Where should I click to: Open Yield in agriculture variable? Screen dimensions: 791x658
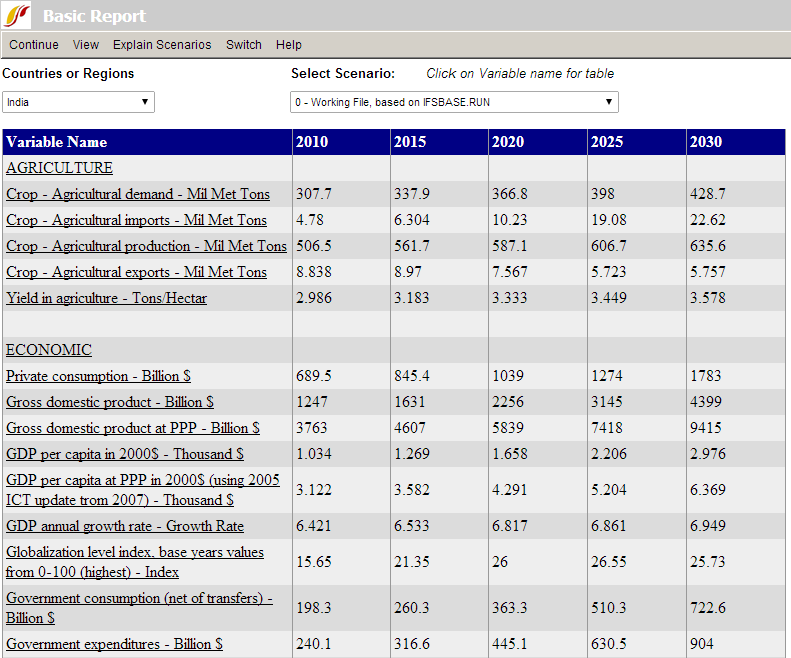pos(106,298)
